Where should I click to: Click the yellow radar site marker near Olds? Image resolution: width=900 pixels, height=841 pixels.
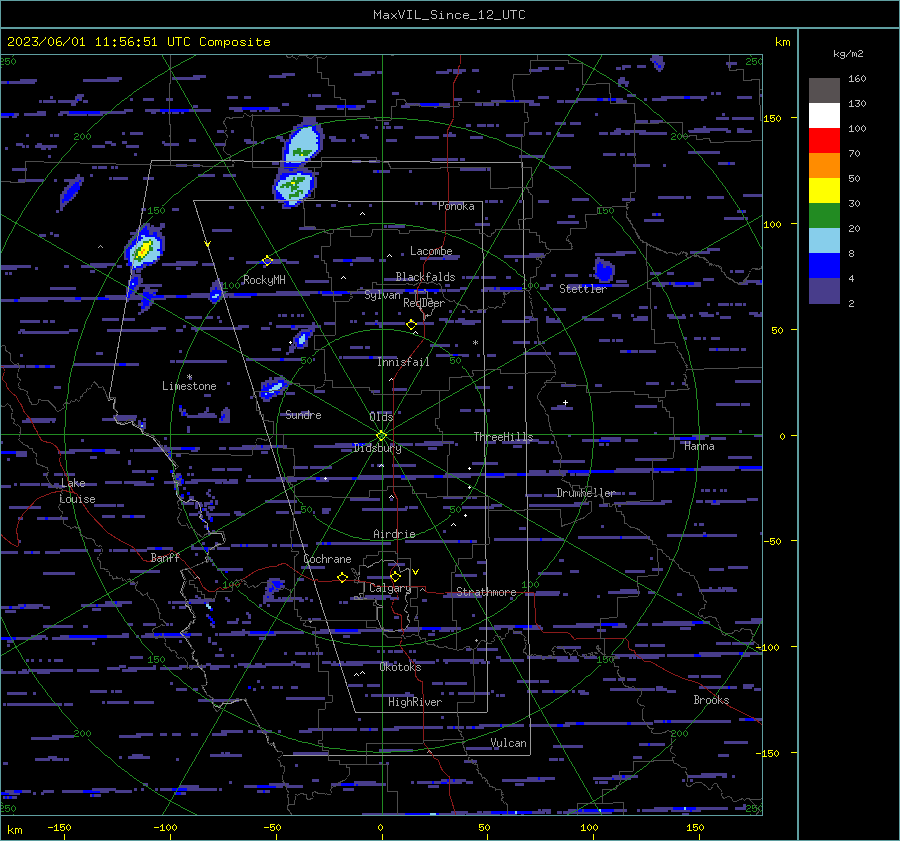[381, 436]
